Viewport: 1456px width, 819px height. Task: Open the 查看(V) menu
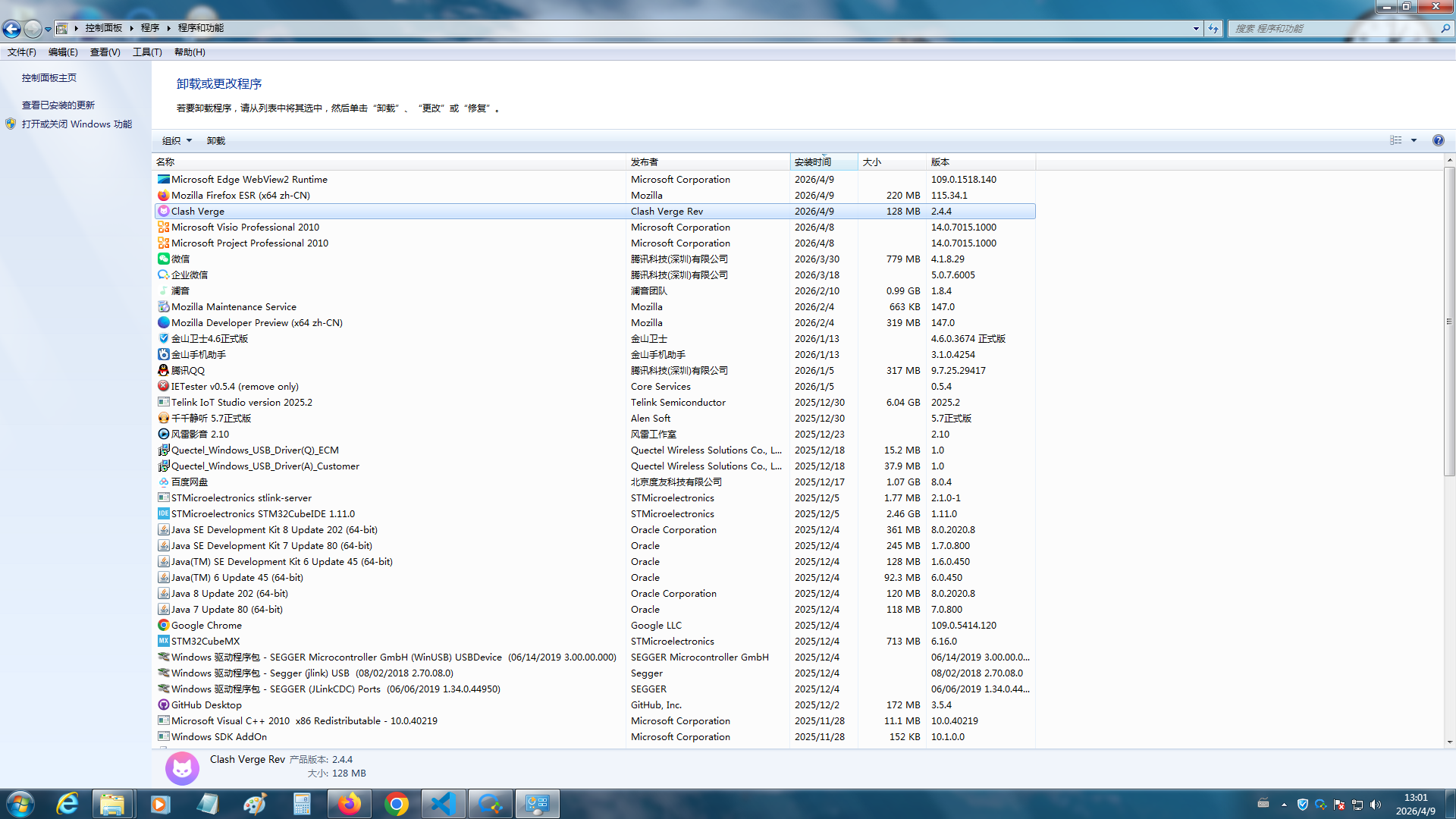(105, 52)
